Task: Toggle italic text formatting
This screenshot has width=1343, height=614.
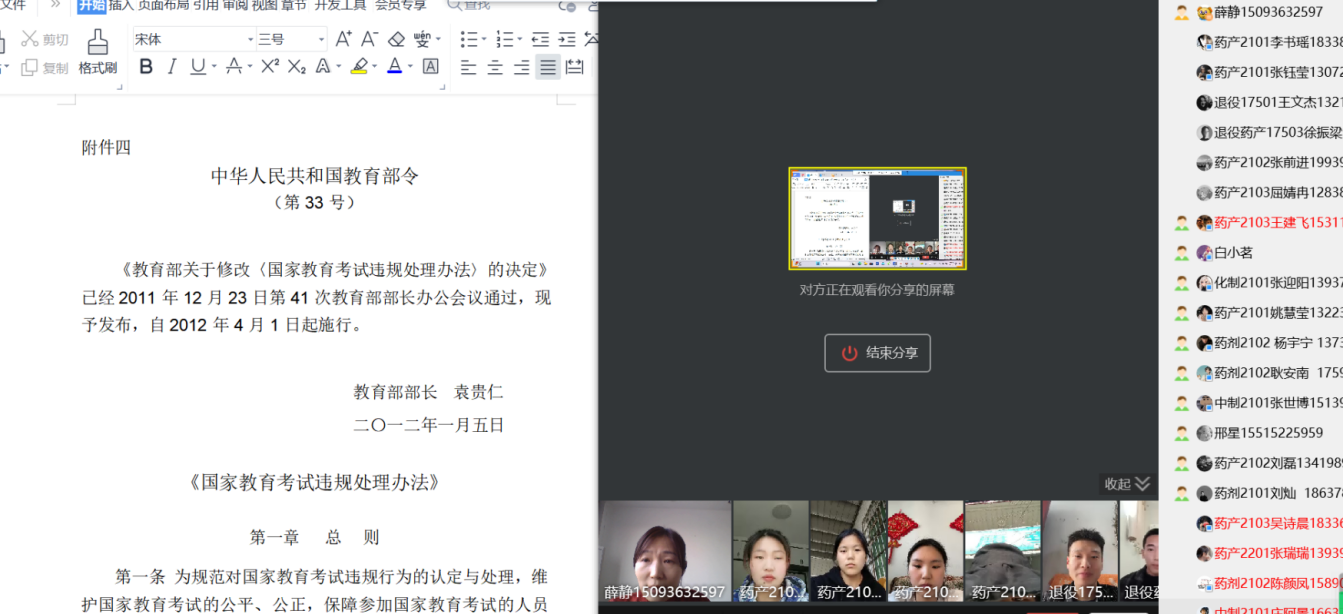Action: click(x=172, y=67)
